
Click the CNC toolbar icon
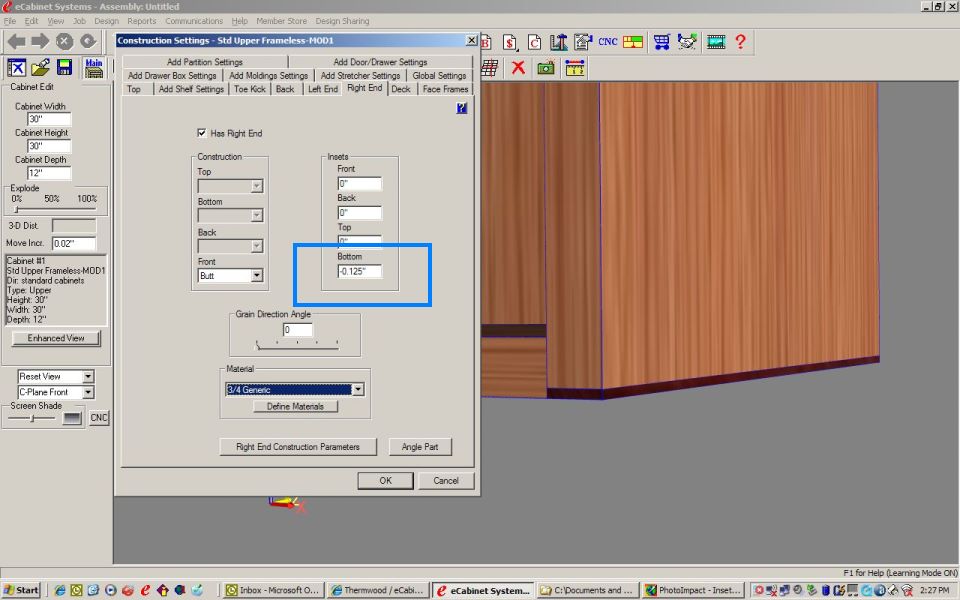(x=607, y=42)
